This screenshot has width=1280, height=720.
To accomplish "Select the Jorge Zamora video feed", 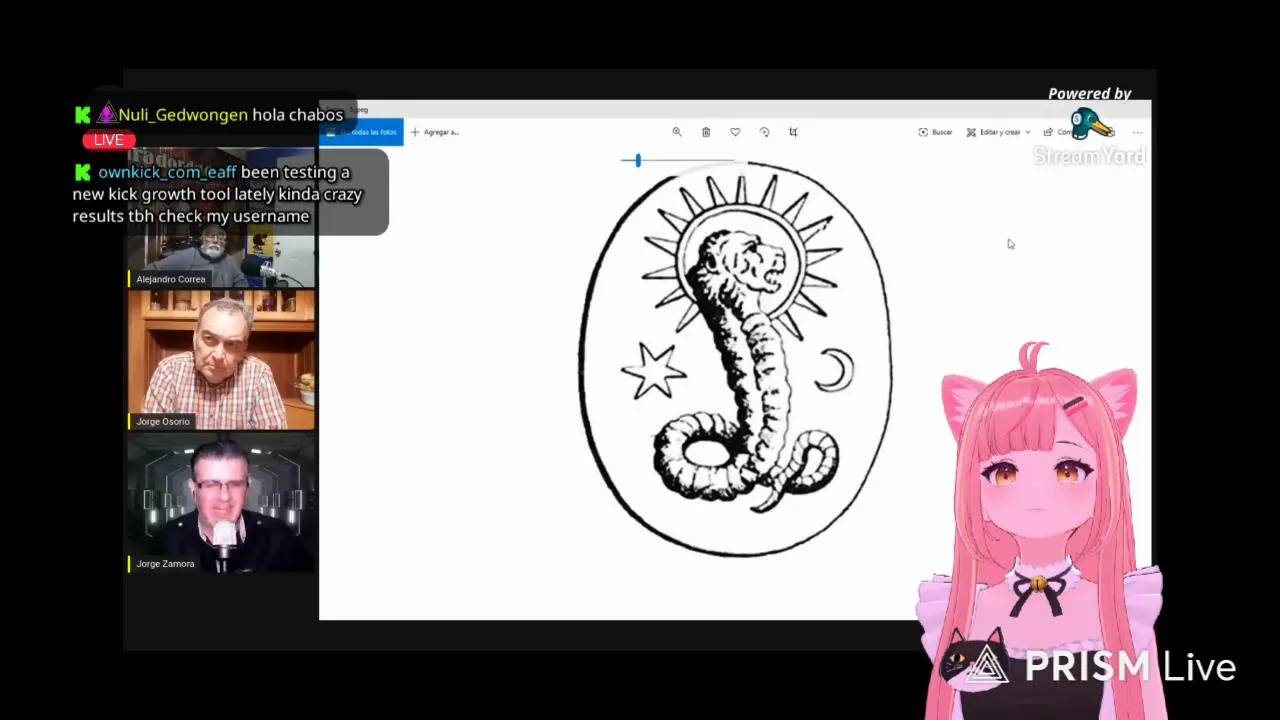I will click(221, 503).
